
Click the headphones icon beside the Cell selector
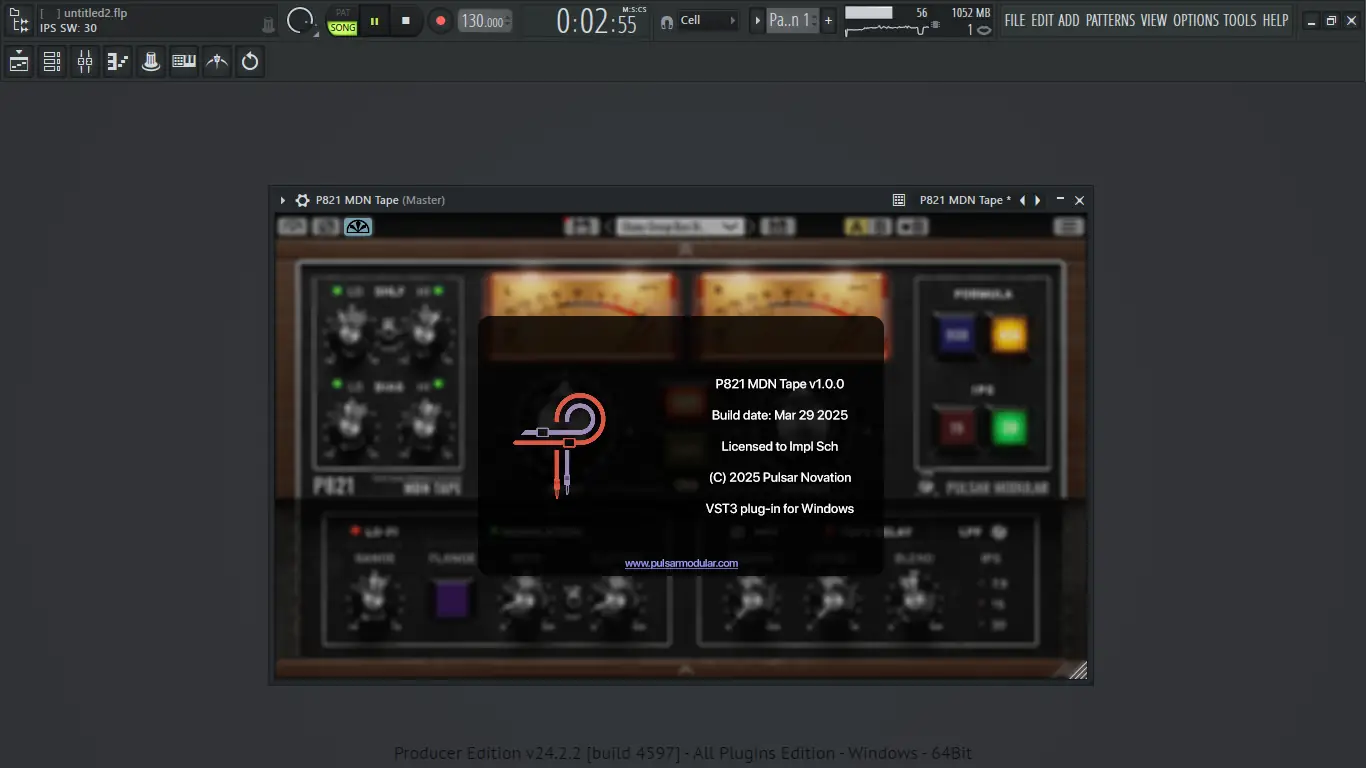coord(667,21)
